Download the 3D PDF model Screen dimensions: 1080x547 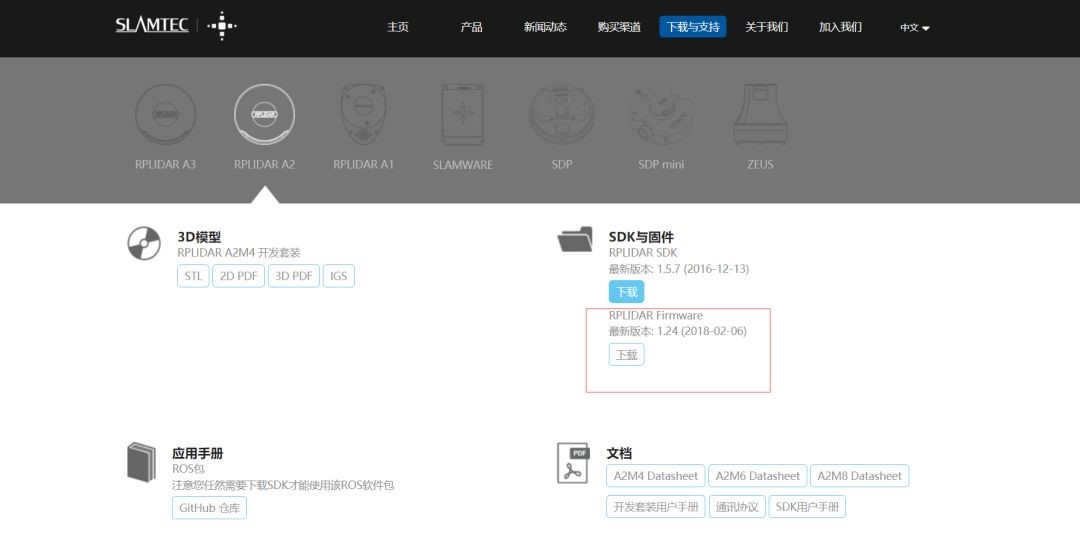(x=294, y=276)
